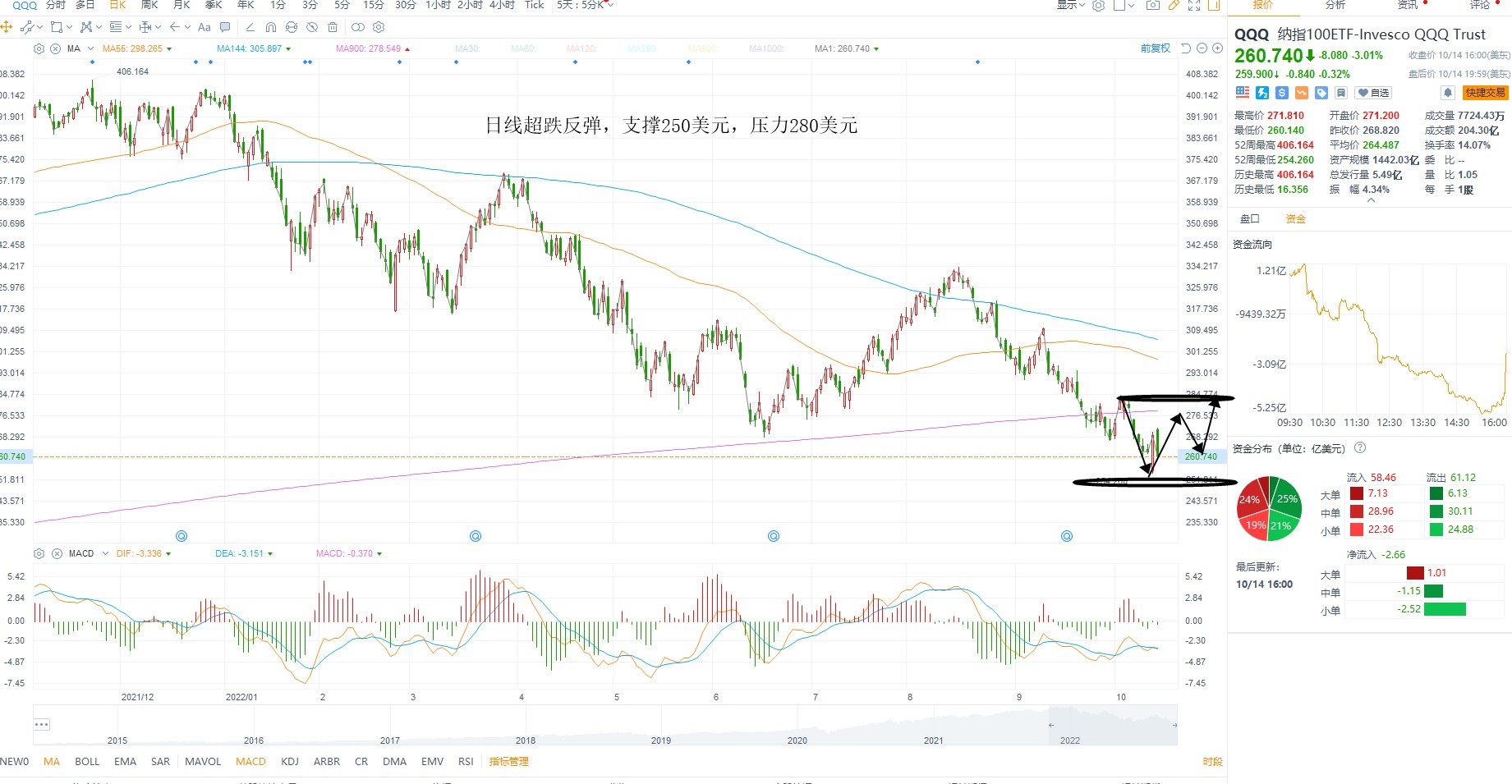Select the rectangle shape drawing tool
The image size is (1512, 784).
point(57,27)
